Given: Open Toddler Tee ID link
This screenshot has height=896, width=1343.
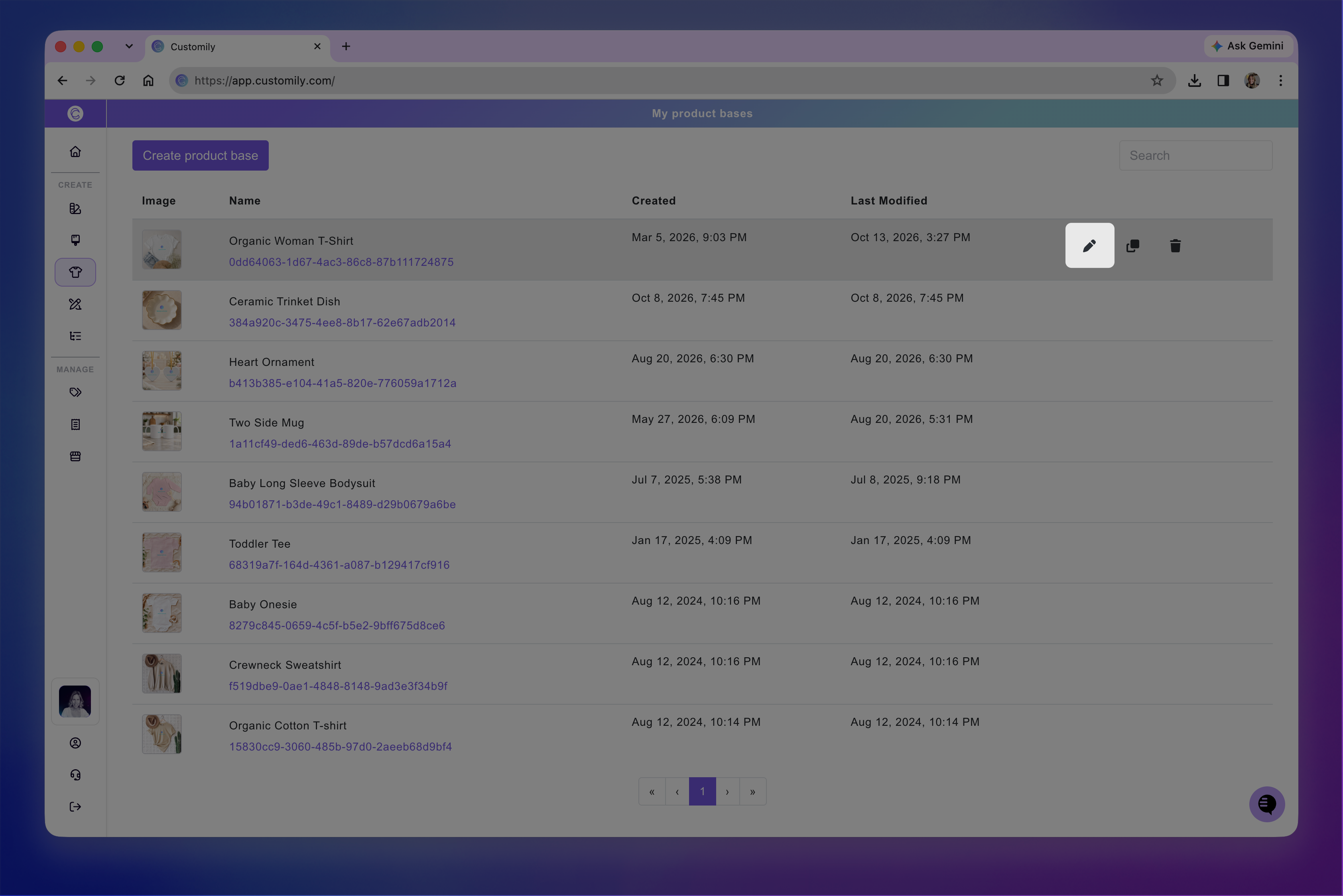Looking at the screenshot, I should pyautogui.click(x=339, y=564).
